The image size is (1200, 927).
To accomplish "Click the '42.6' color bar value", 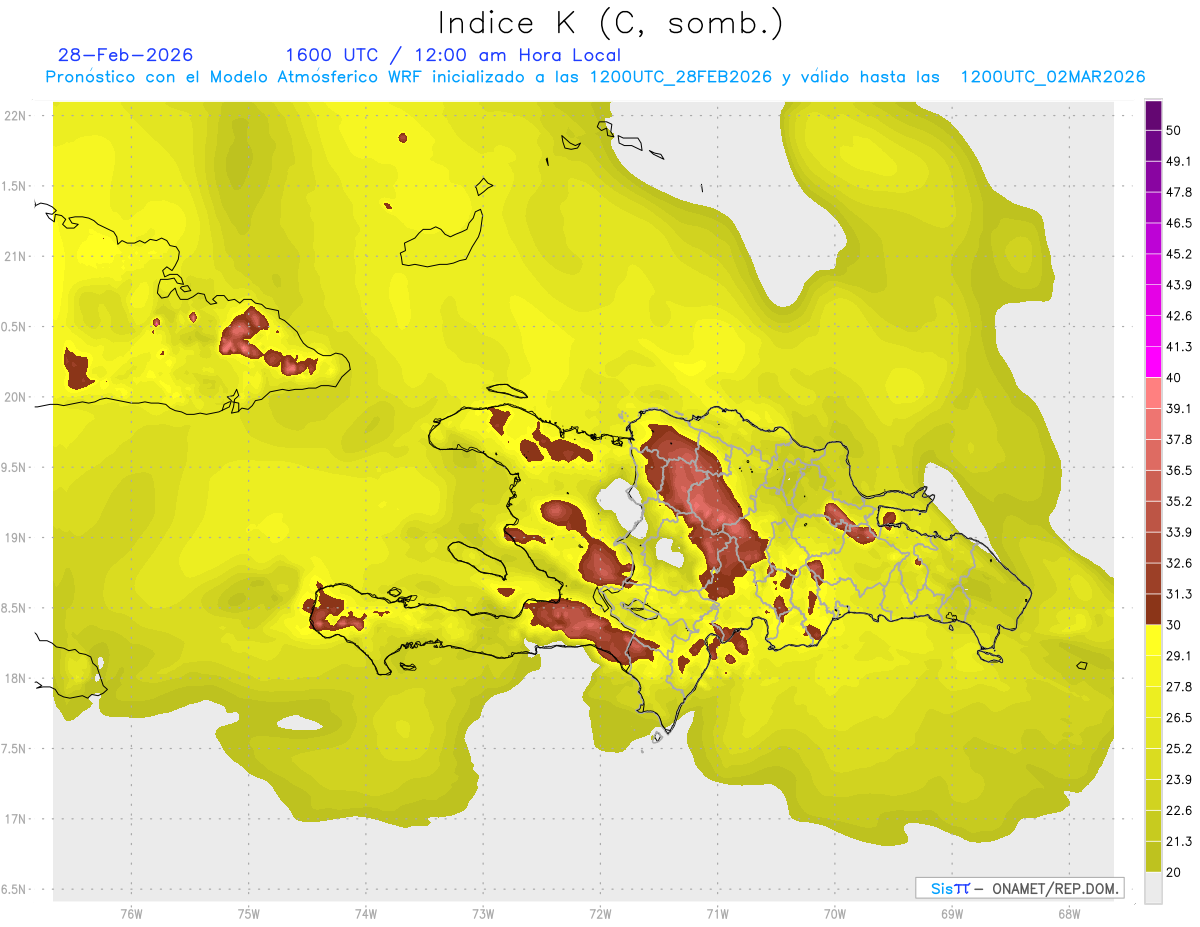I will click(1179, 316).
